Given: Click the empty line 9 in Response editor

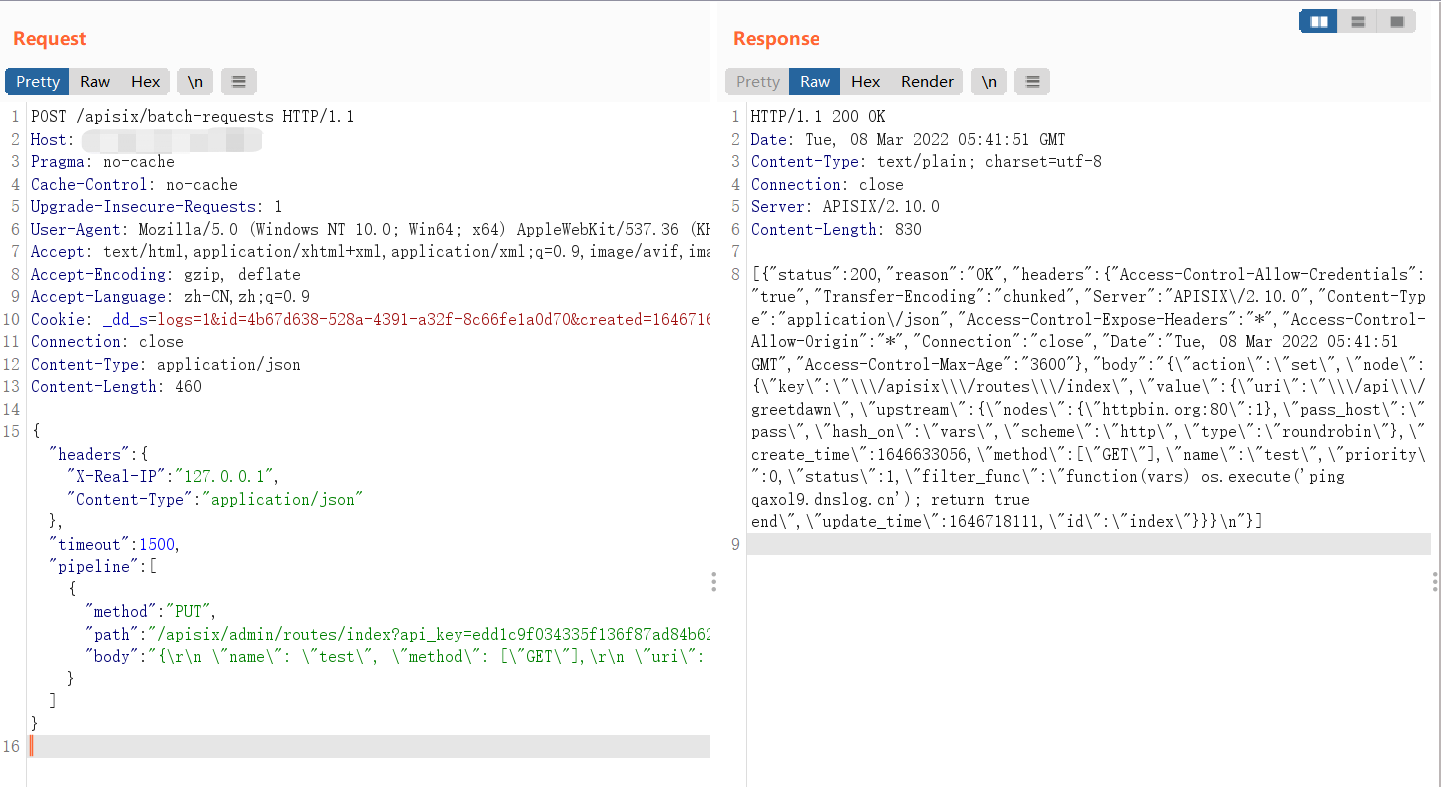Looking at the screenshot, I should pyautogui.click(x=1089, y=544).
